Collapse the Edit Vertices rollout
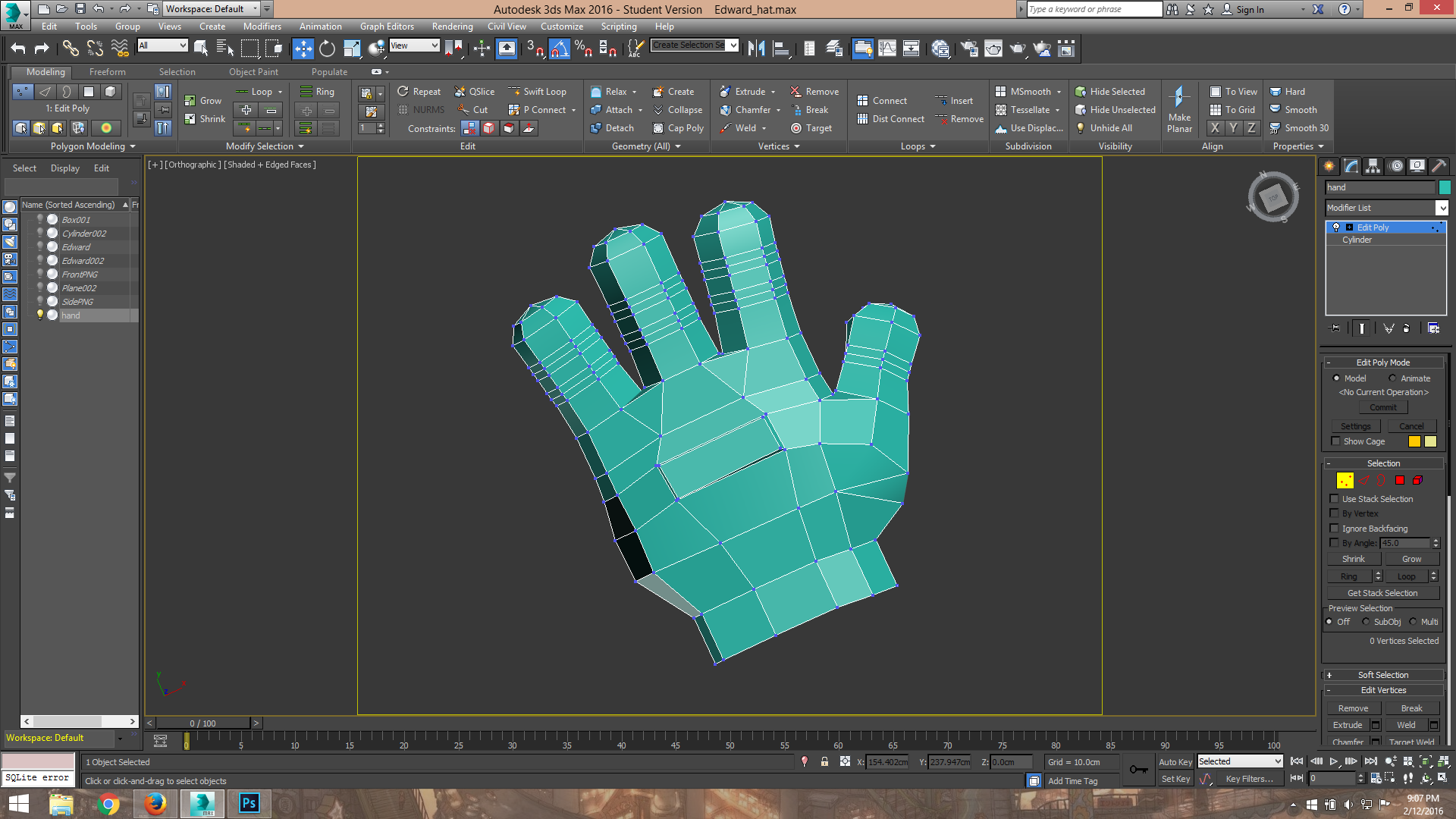 pos(1383,690)
